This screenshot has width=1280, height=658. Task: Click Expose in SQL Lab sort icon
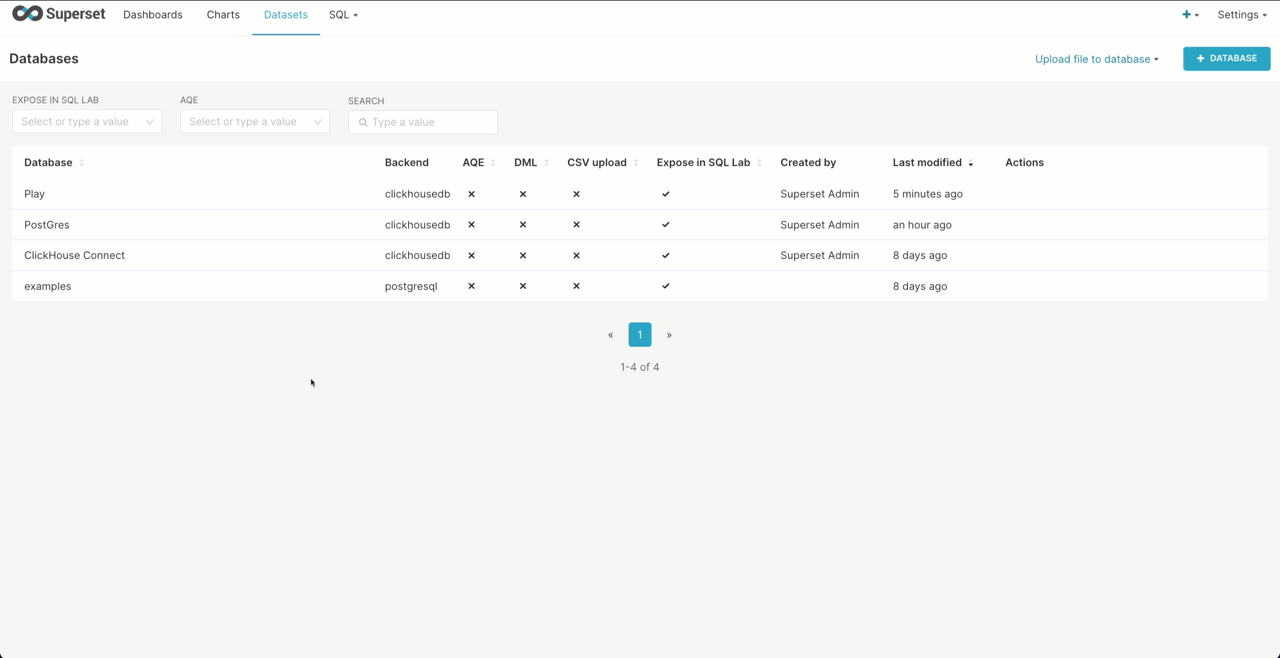[x=760, y=163]
